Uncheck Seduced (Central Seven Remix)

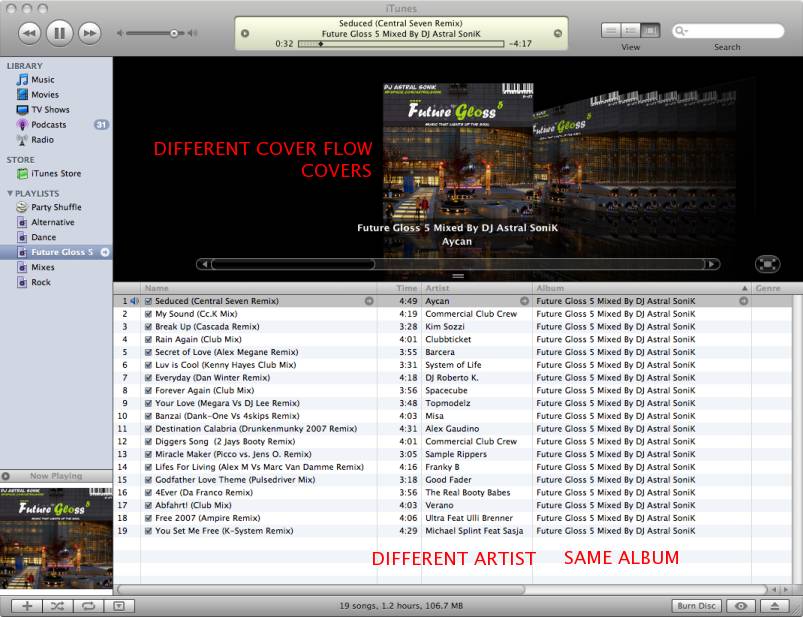pyautogui.click(x=149, y=302)
